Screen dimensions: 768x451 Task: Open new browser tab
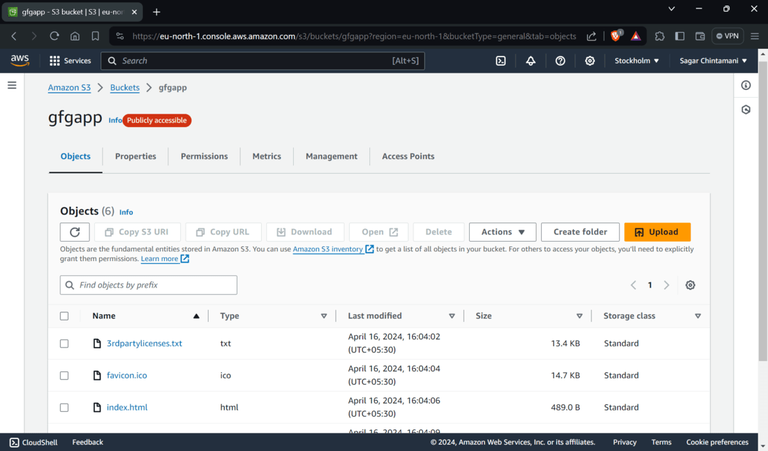coord(156,12)
